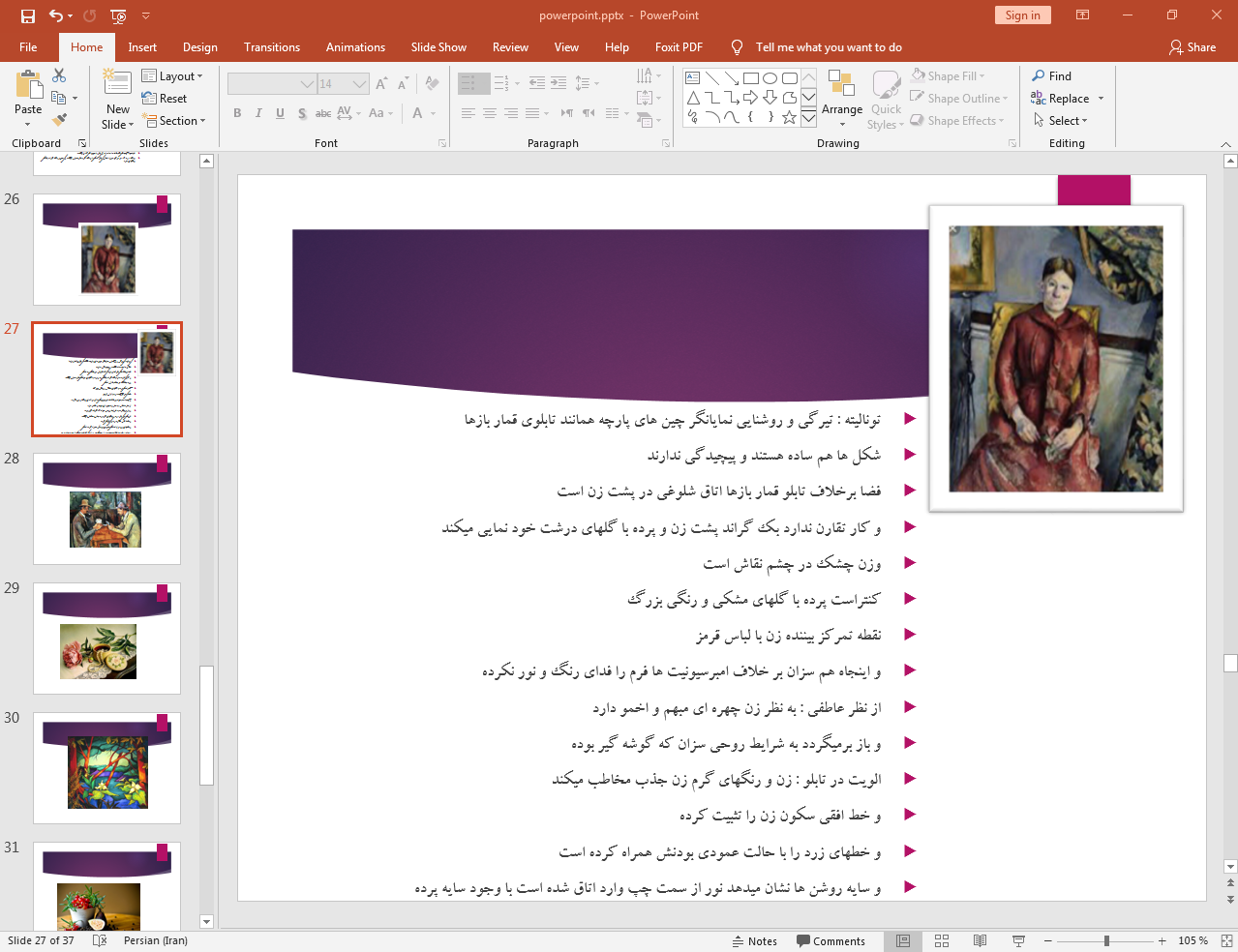Open the Animations tab

[x=355, y=46]
